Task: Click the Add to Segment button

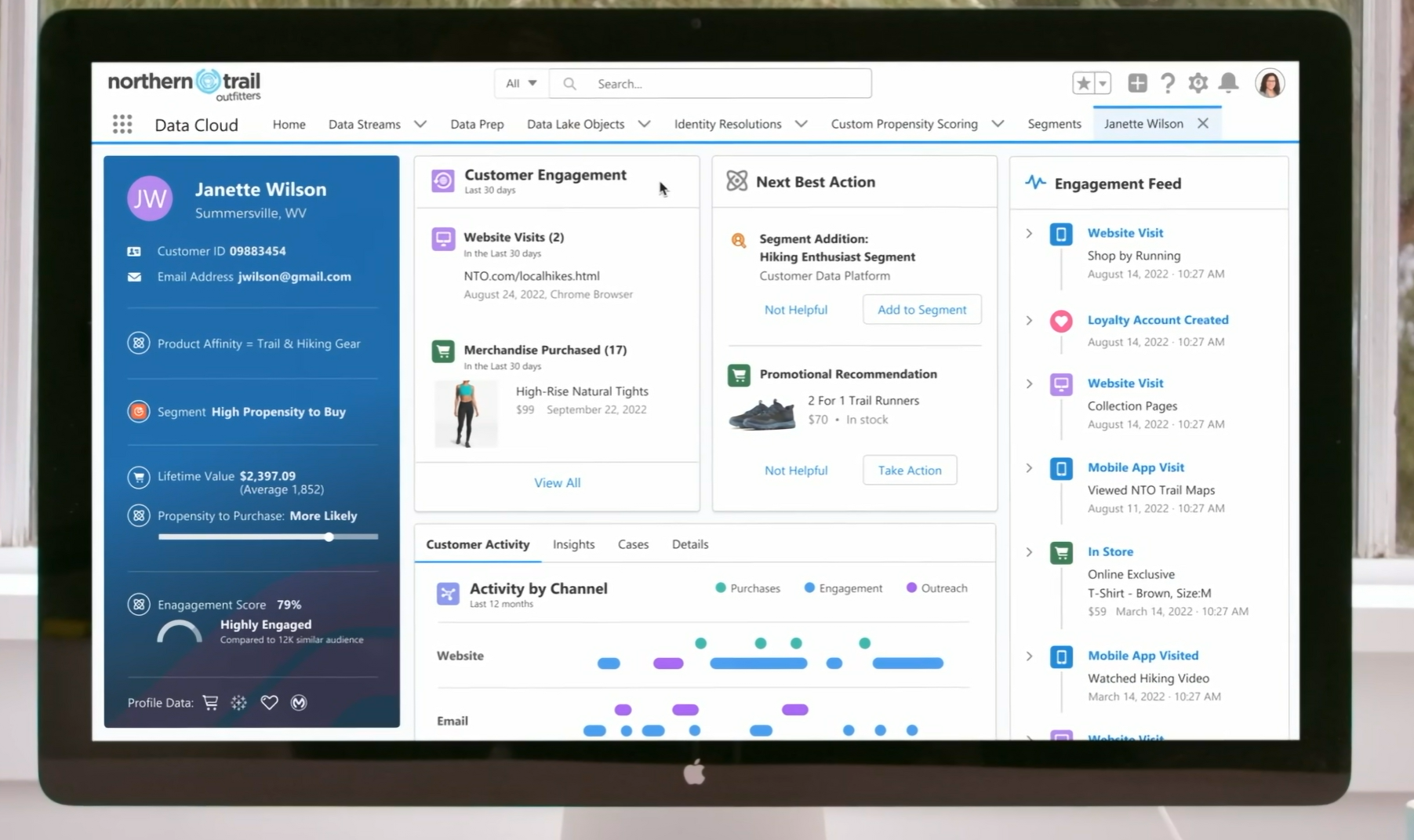Action: pyautogui.click(x=921, y=310)
